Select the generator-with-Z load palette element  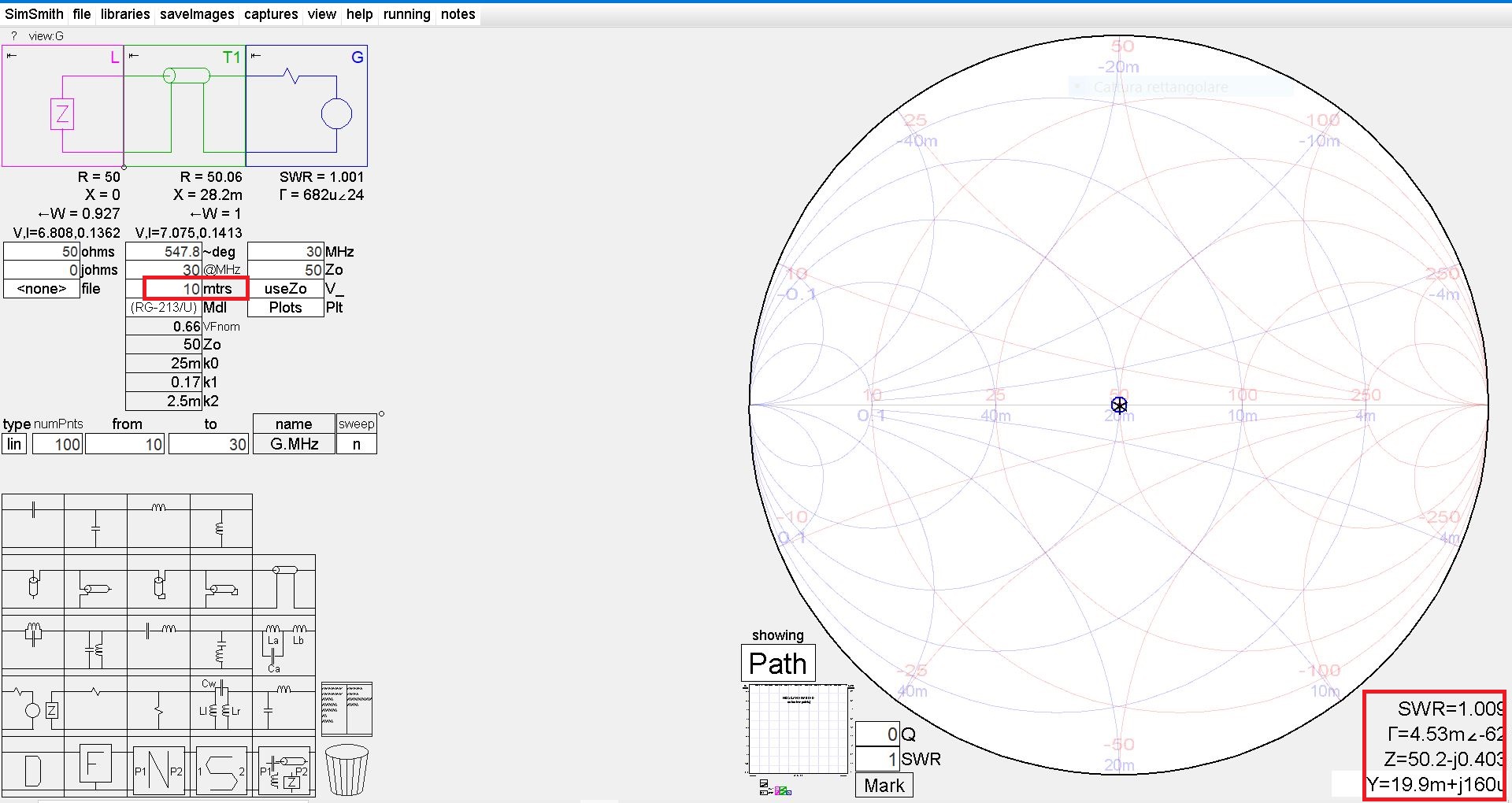[33, 705]
